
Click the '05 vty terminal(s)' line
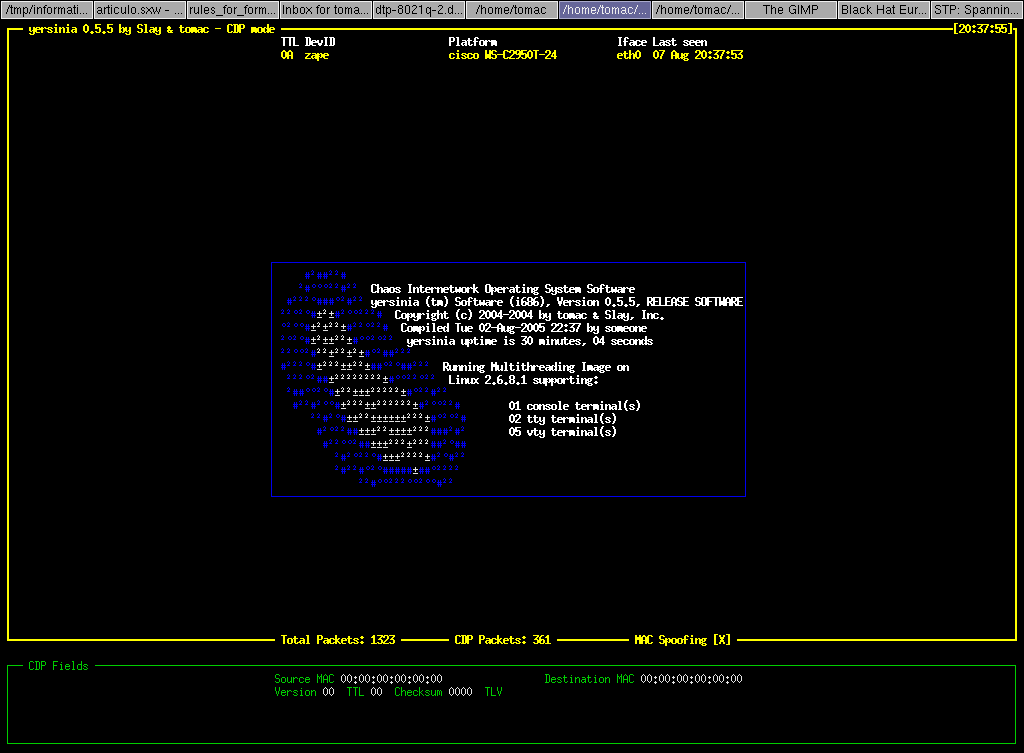point(562,432)
